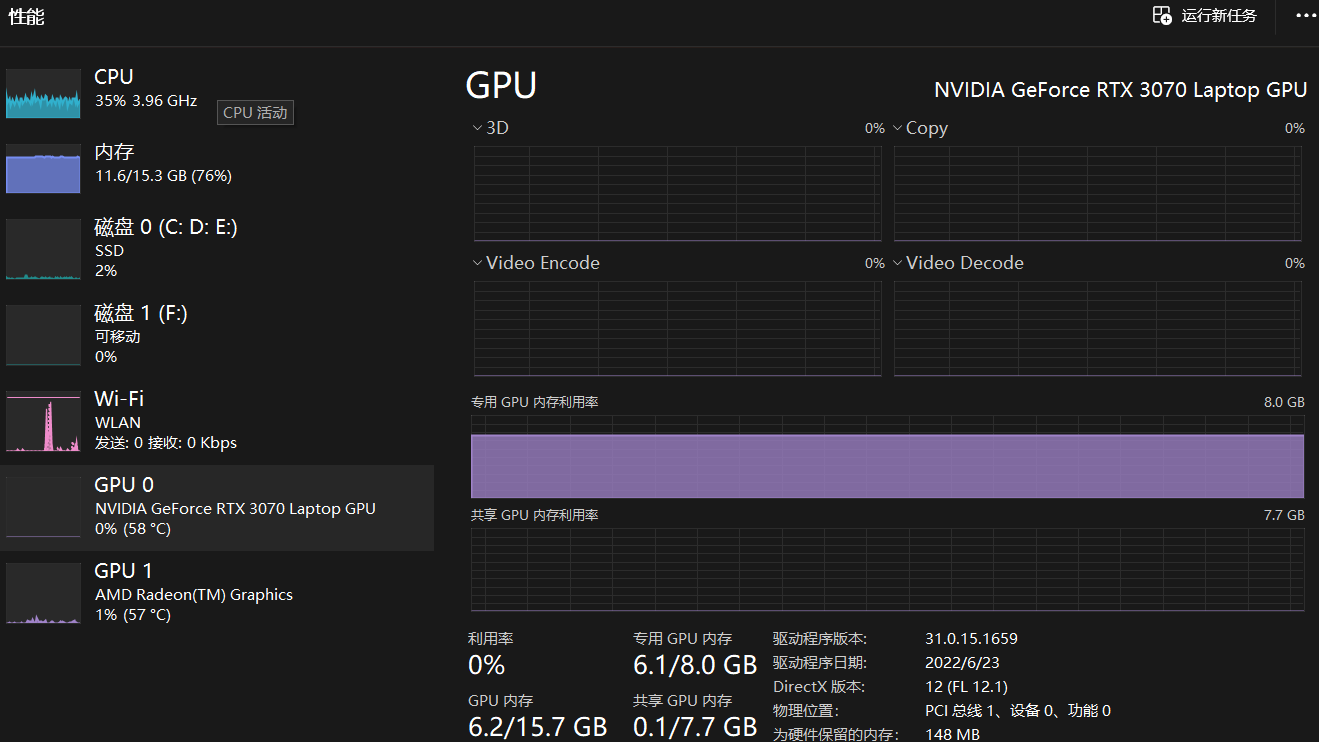
Task: Click the Video Decode graph
Action: pyautogui.click(x=1098, y=329)
